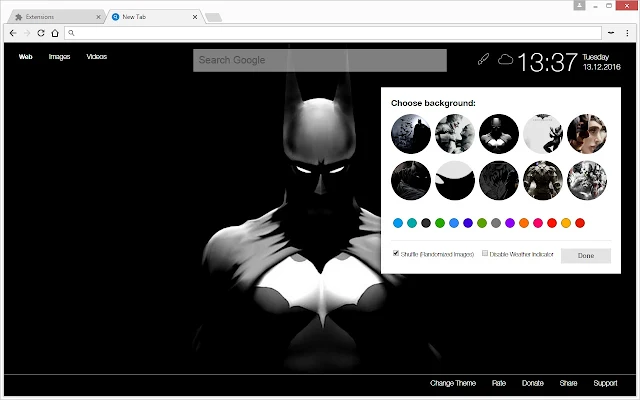
Task: Open Change Theme in the footer
Action: (453, 383)
